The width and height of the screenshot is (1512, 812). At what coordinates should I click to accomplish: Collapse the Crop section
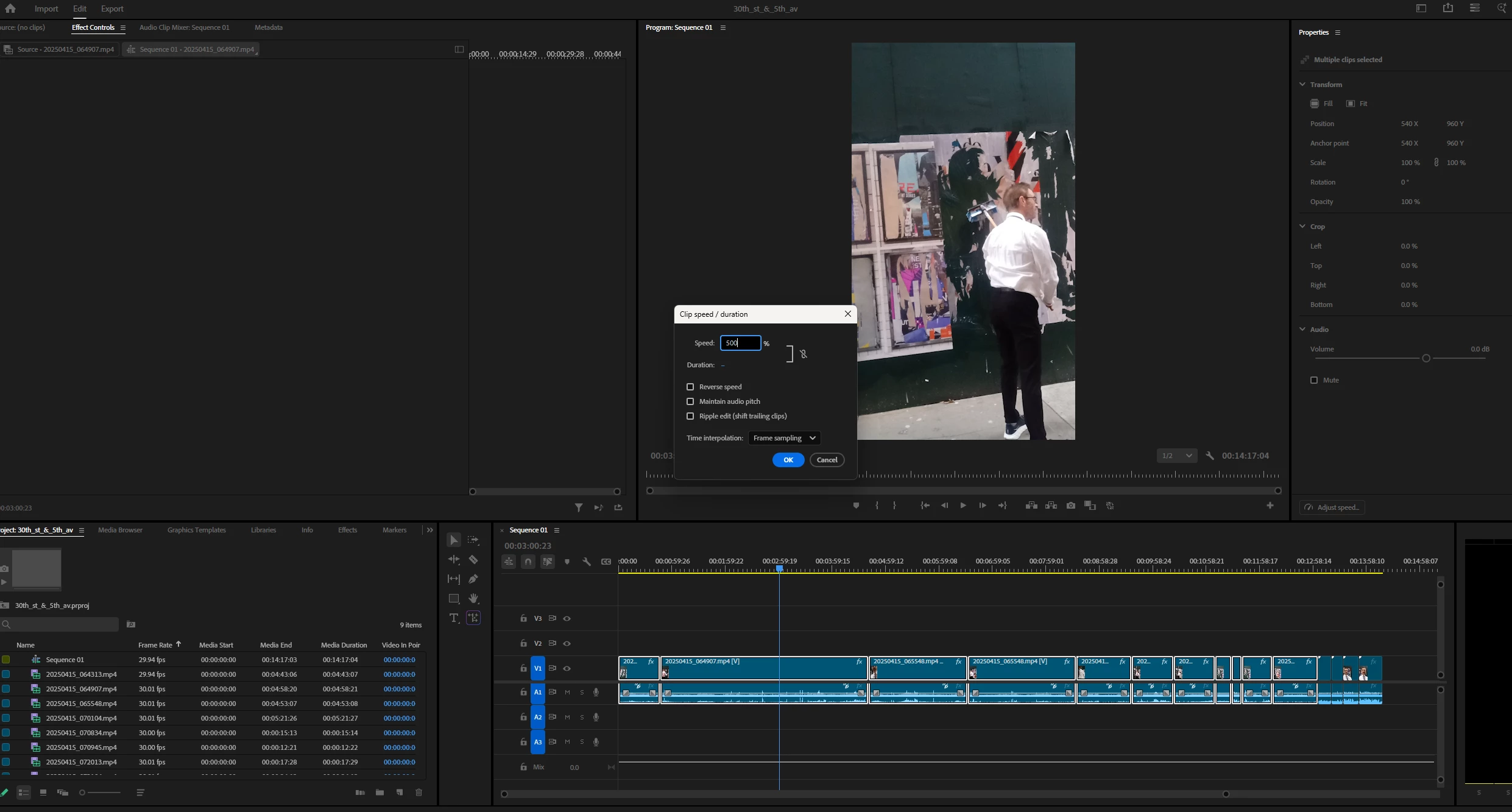tap(1302, 227)
